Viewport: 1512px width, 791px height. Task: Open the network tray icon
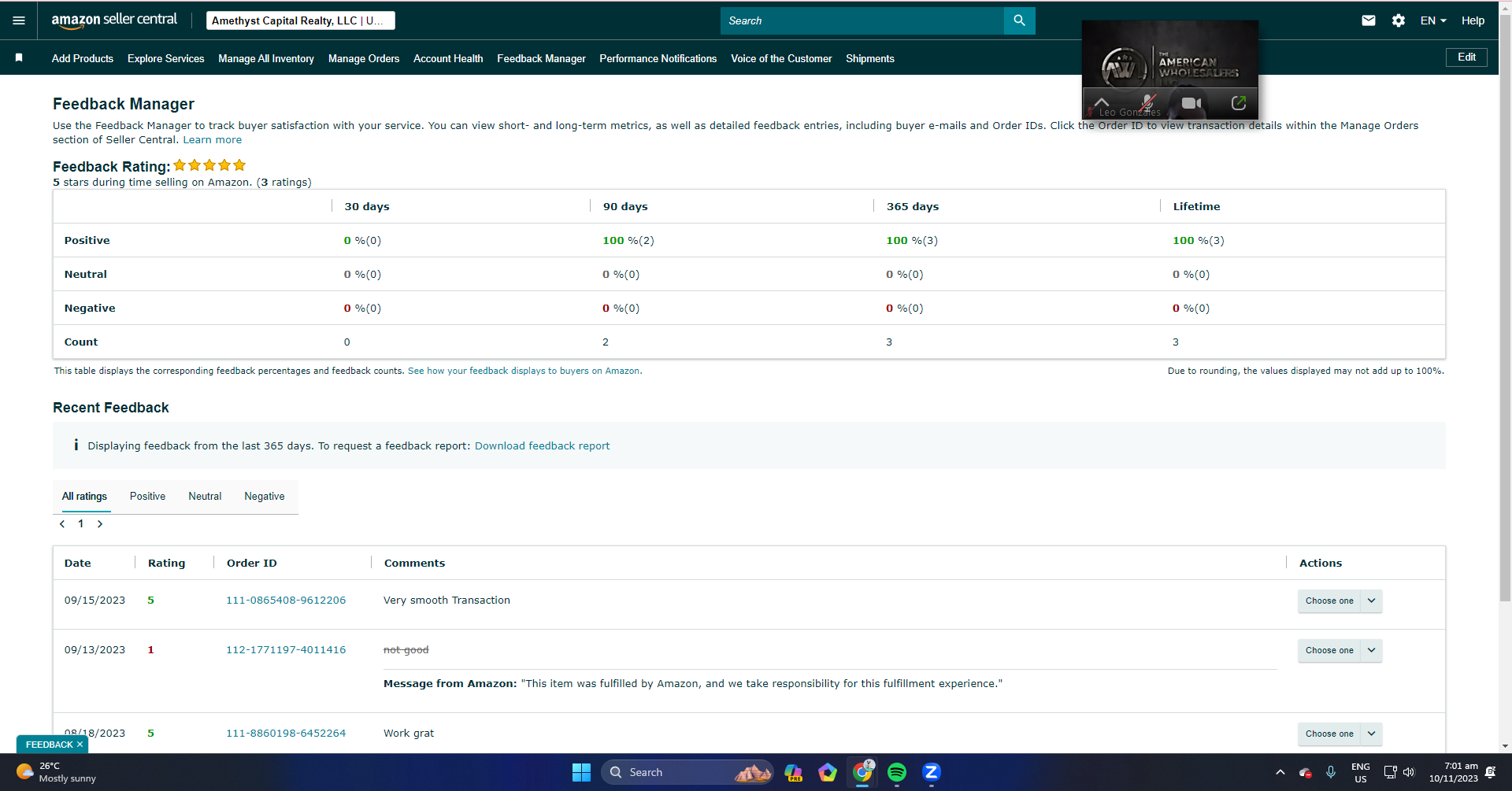pyautogui.click(x=1390, y=772)
